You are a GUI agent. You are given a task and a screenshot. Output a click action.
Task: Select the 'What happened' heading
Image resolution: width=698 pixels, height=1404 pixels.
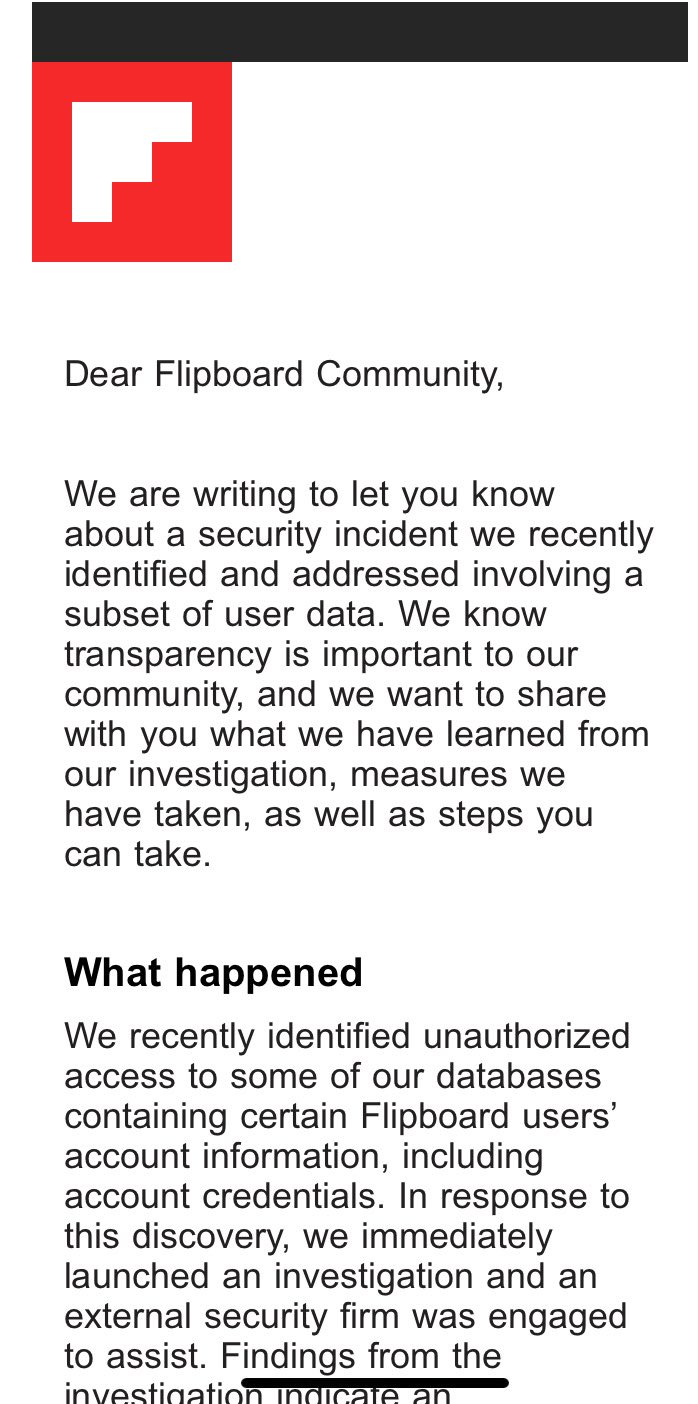pyautogui.click(x=213, y=973)
